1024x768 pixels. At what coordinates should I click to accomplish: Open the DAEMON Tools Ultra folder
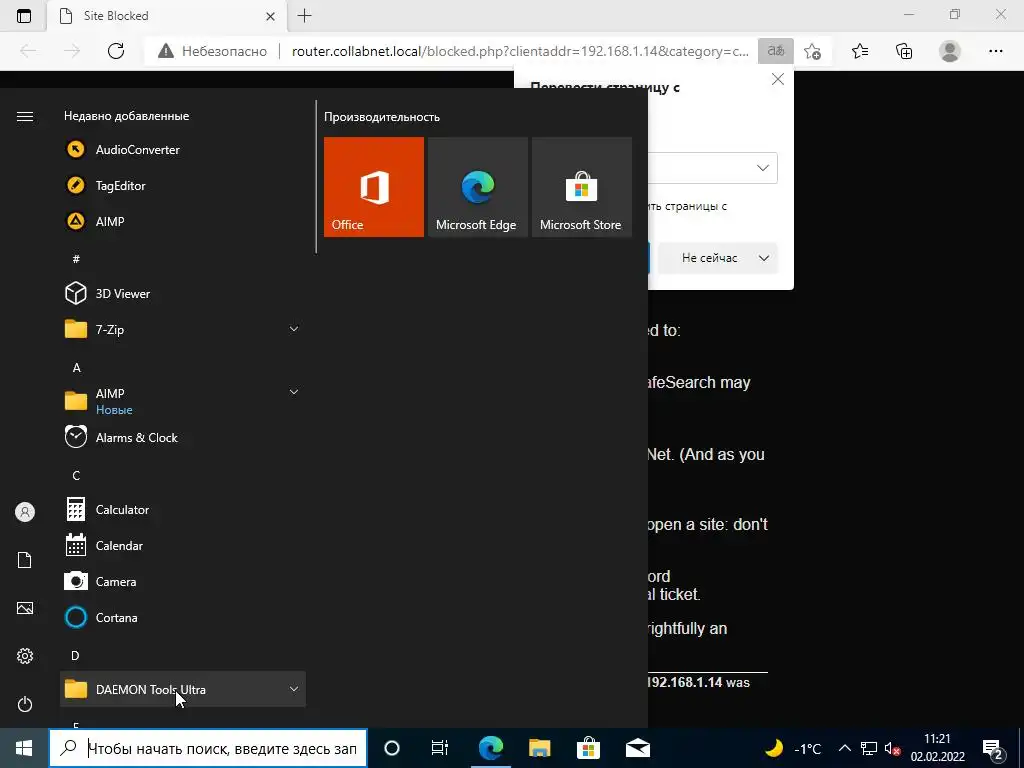click(183, 689)
